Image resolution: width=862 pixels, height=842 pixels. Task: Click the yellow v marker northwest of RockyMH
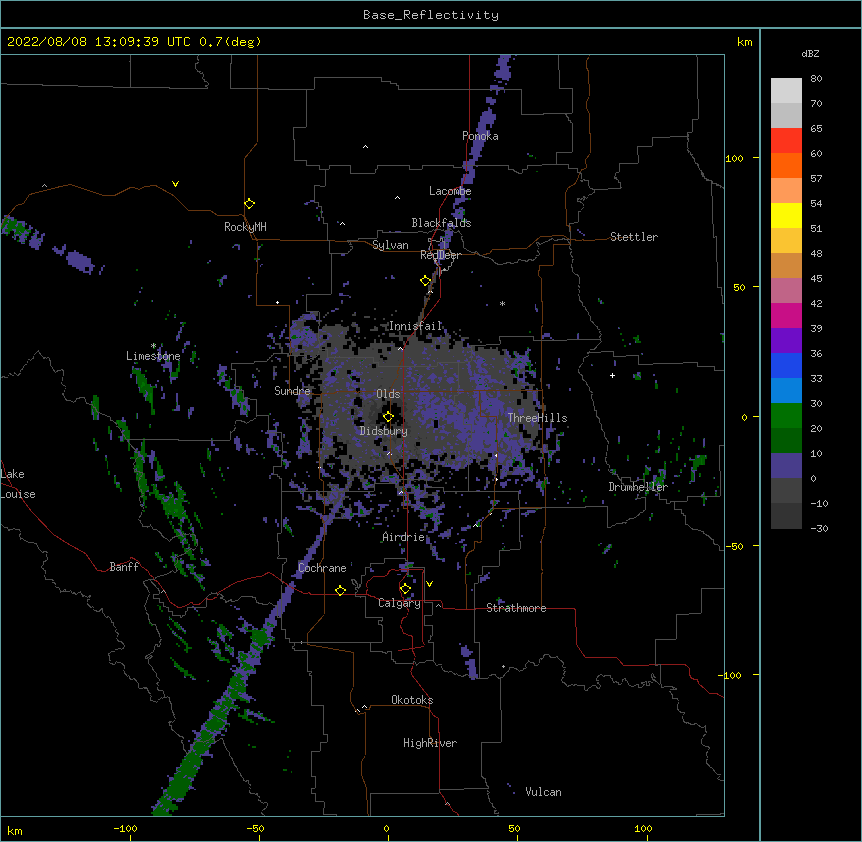[175, 184]
